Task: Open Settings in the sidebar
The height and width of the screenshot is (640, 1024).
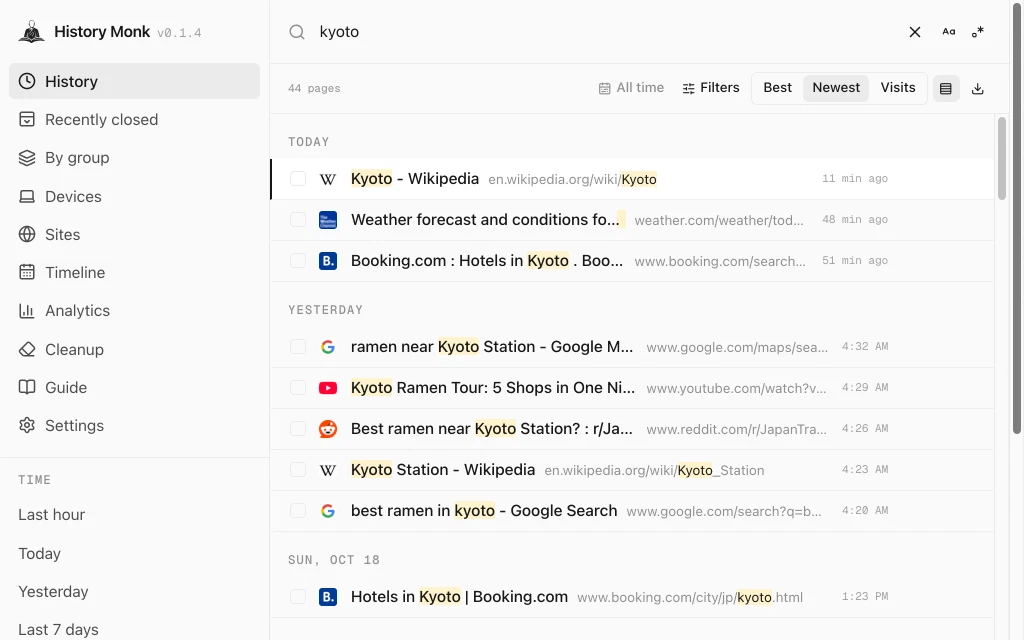Action: [x=135, y=426]
